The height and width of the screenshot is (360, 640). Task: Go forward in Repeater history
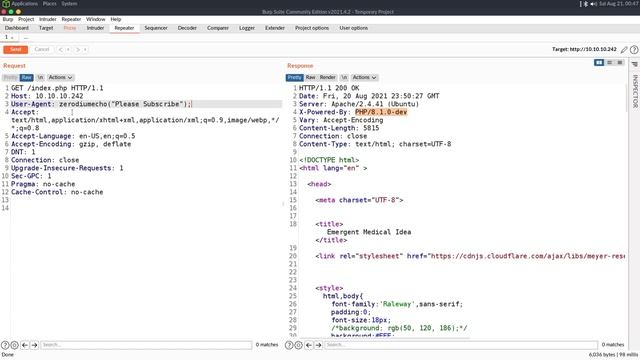(x=78, y=50)
